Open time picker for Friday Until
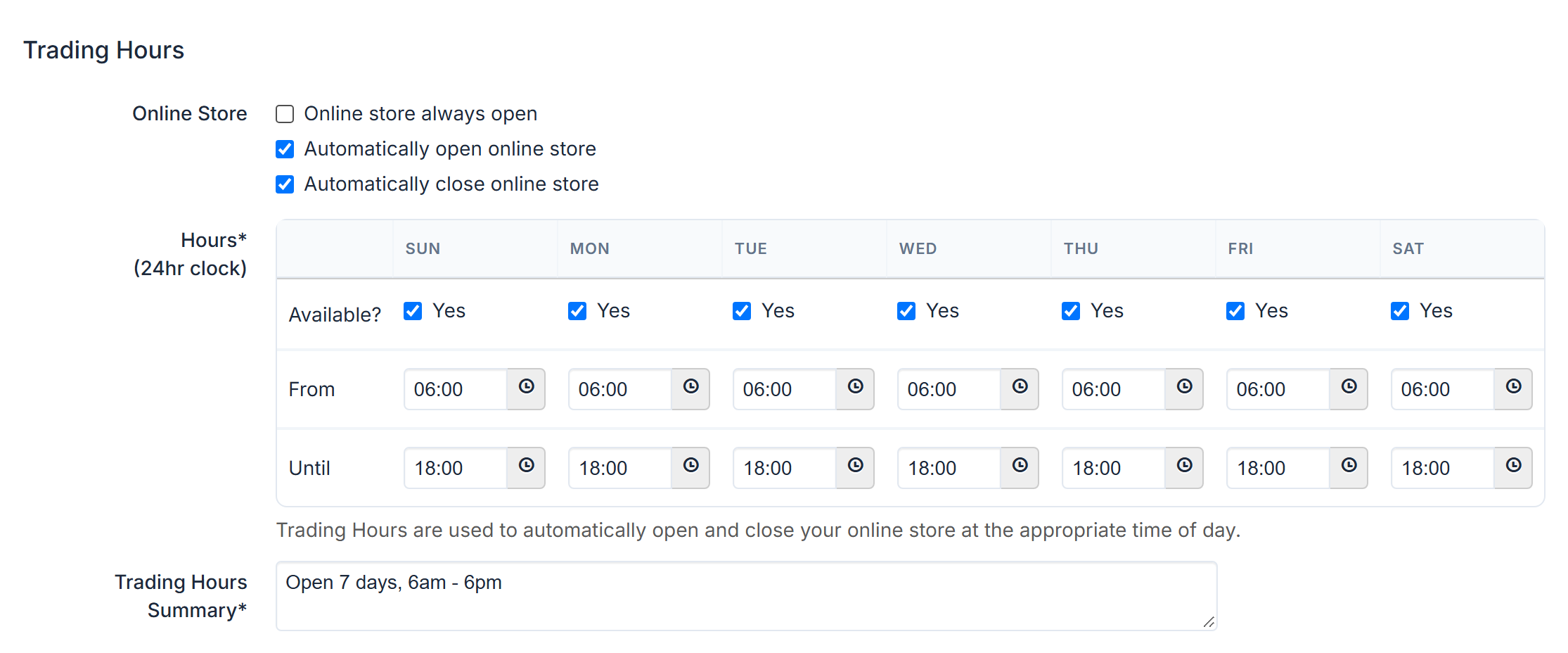The width and height of the screenshot is (1568, 653). (1349, 467)
